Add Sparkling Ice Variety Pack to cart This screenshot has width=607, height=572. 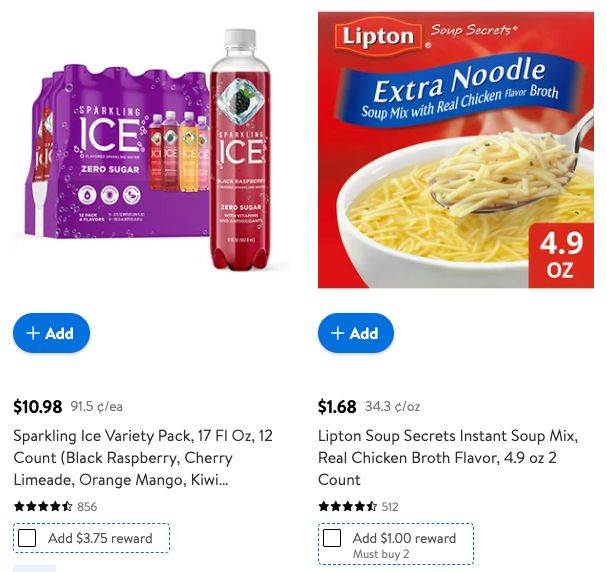click(x=51, y=333)
